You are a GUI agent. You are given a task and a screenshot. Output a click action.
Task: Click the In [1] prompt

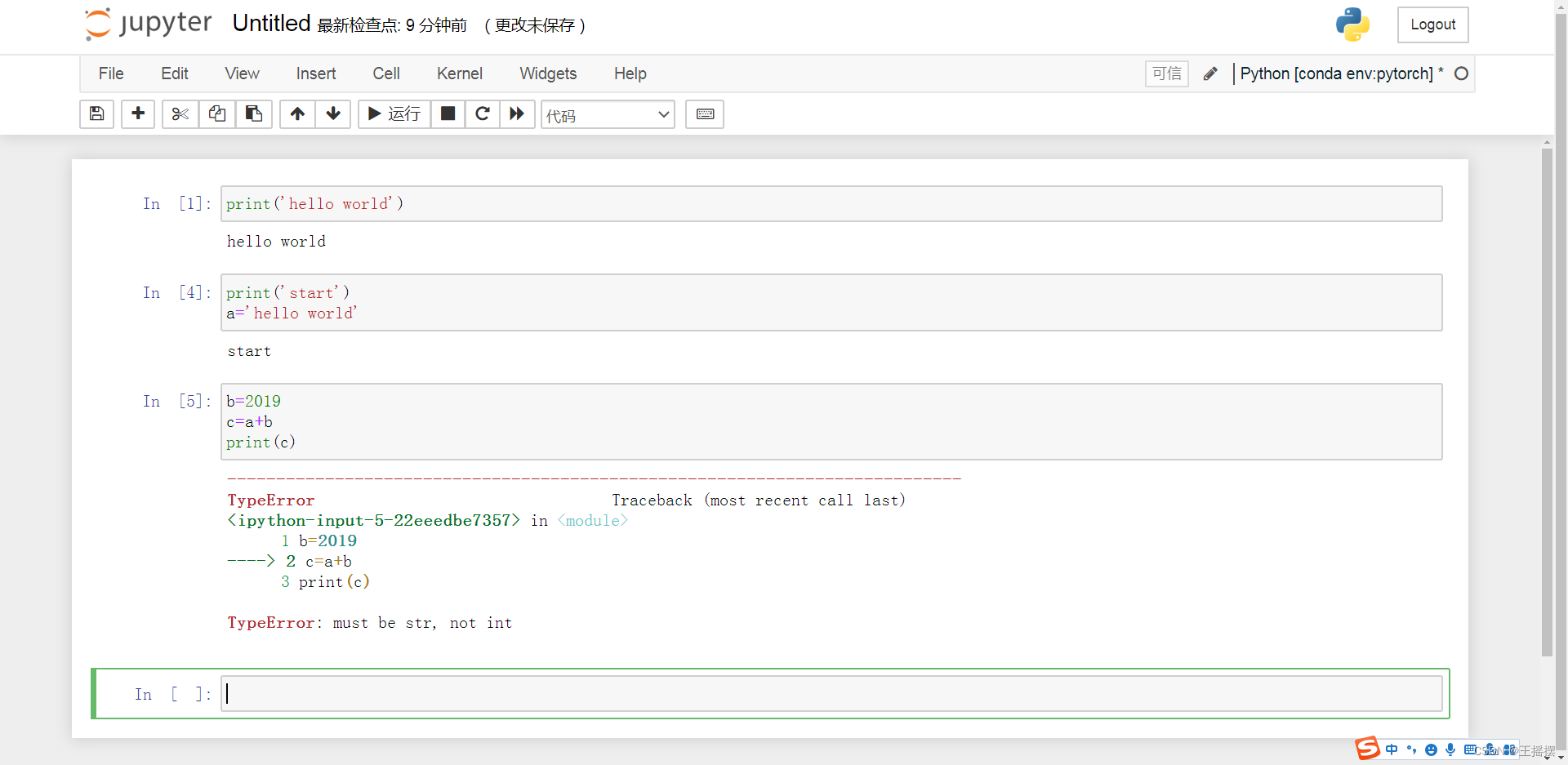(x=177, y=203)
